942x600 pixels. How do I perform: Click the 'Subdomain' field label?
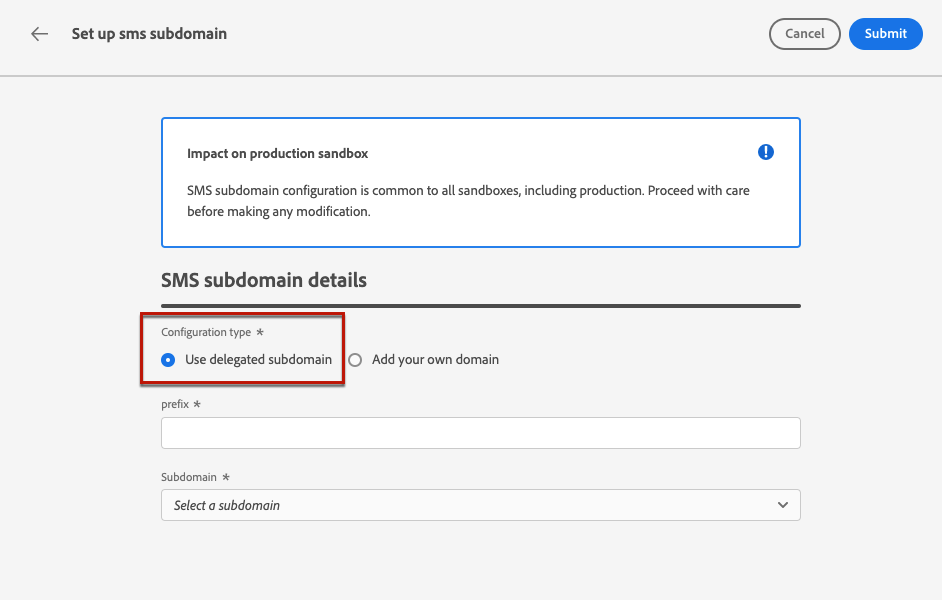[x=189, y=478]
